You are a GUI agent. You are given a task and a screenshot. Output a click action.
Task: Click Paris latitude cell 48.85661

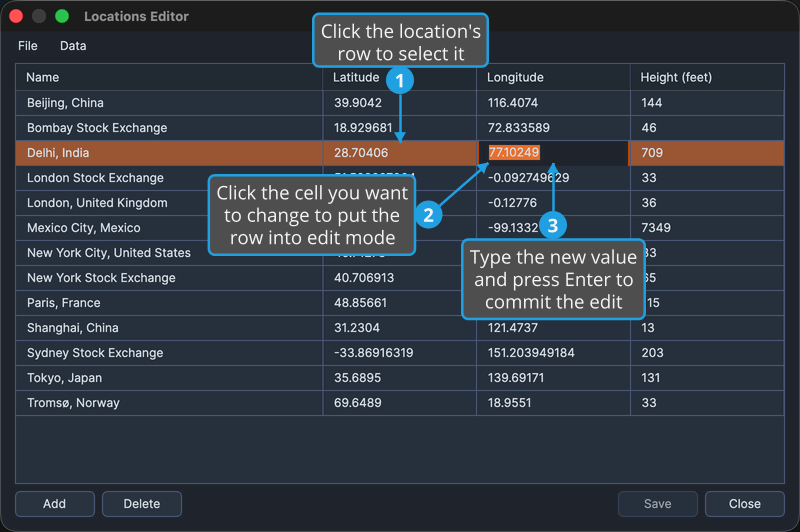tap(399, 303)
